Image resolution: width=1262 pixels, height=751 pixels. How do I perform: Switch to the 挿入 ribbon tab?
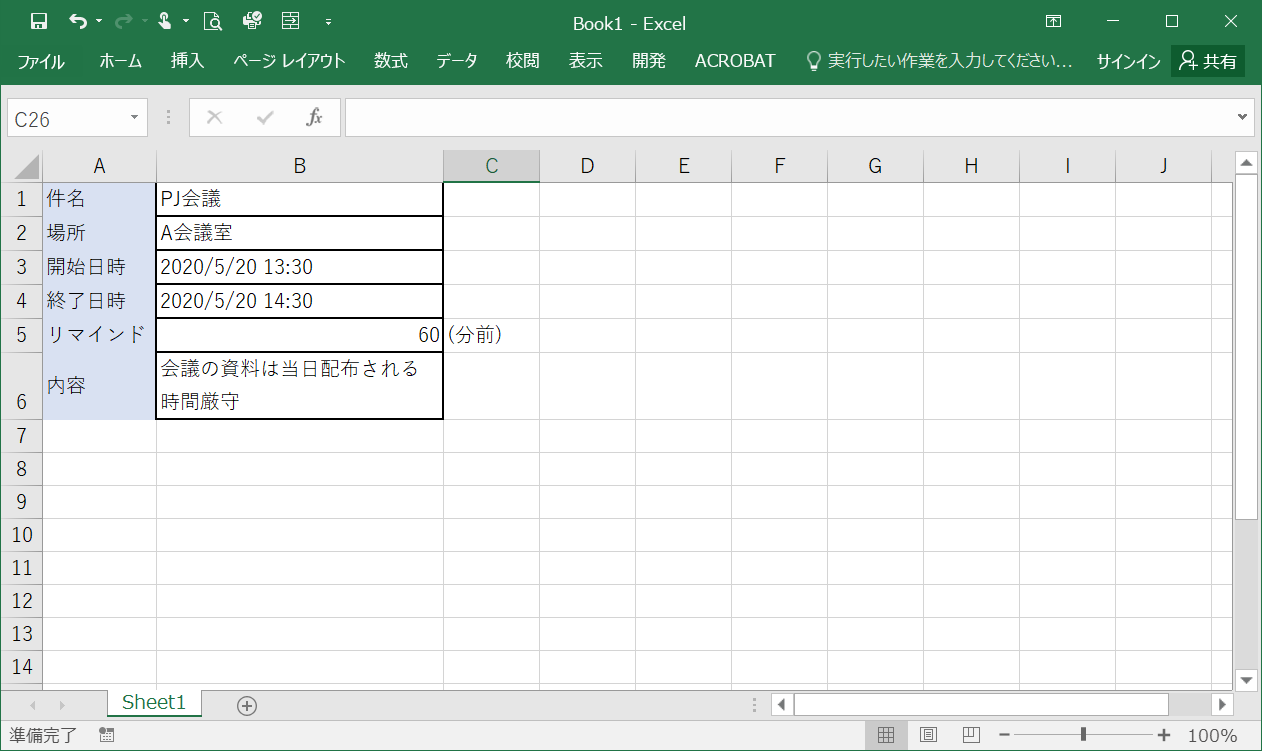point(187,61)
